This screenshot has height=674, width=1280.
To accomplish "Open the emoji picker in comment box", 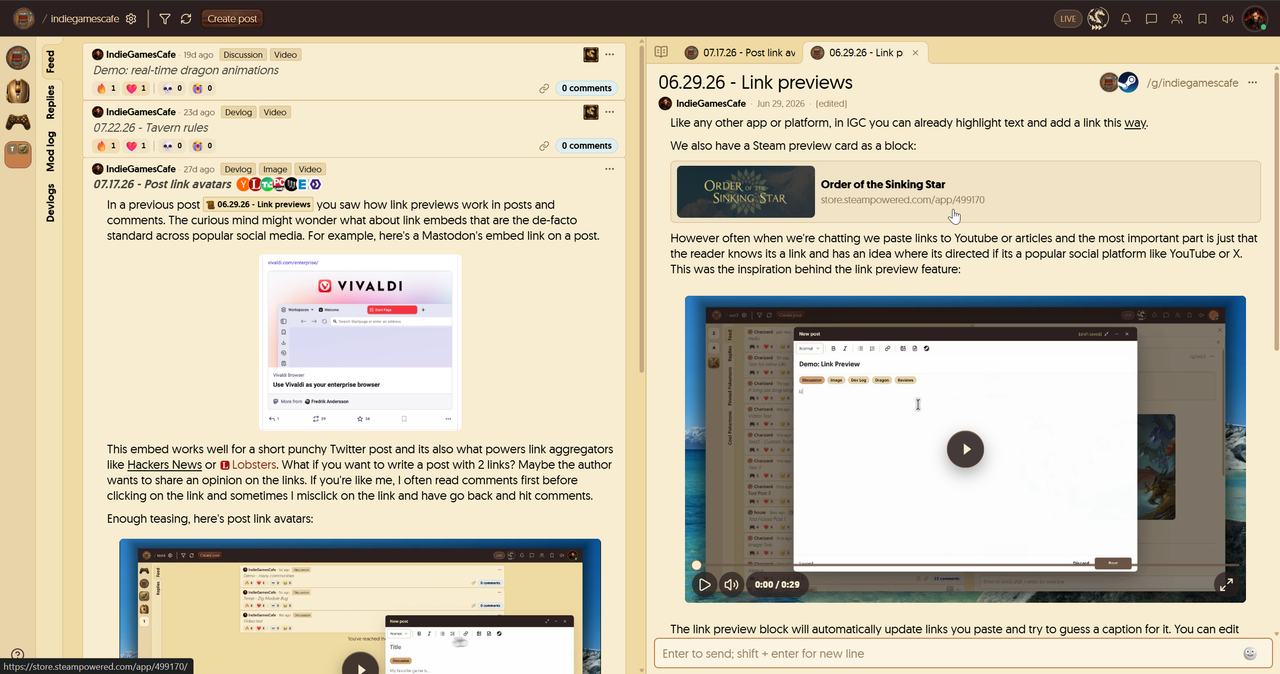I will pos(1250,653).
